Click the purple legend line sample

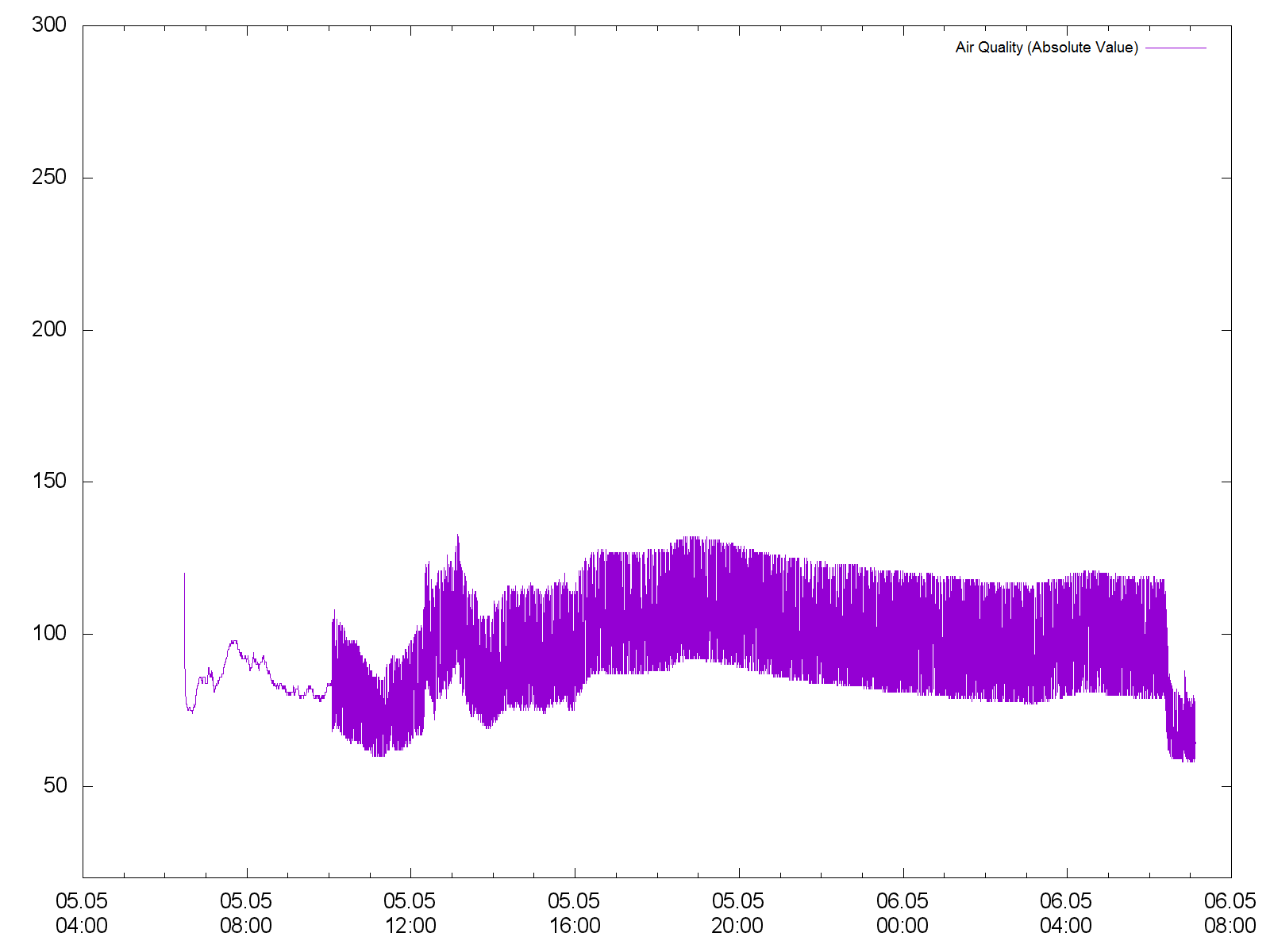point(1176,48)
